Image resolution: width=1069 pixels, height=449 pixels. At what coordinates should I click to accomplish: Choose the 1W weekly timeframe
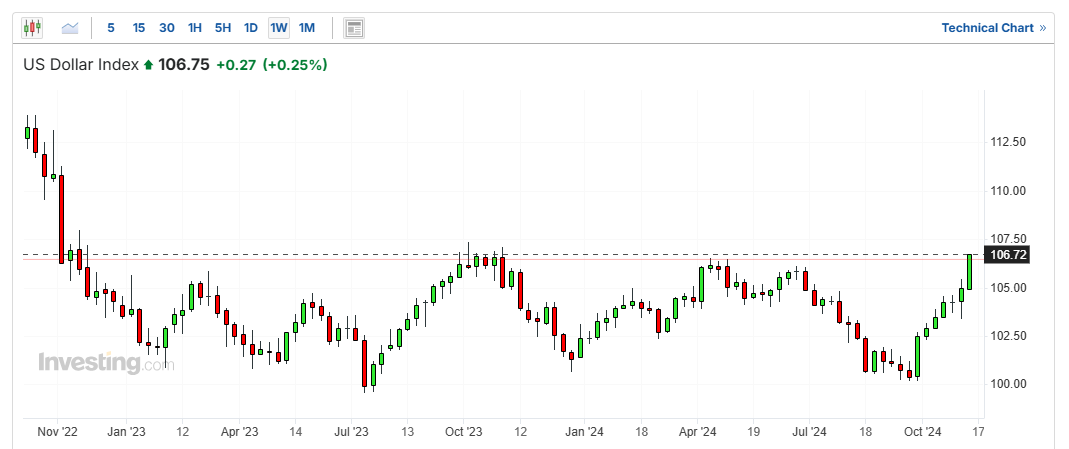tap(279, 28)
